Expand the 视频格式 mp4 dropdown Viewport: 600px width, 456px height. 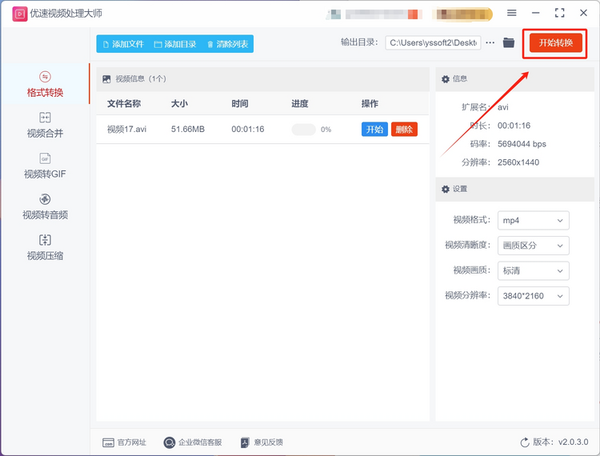pyautogui.click(x=533, y=220)
